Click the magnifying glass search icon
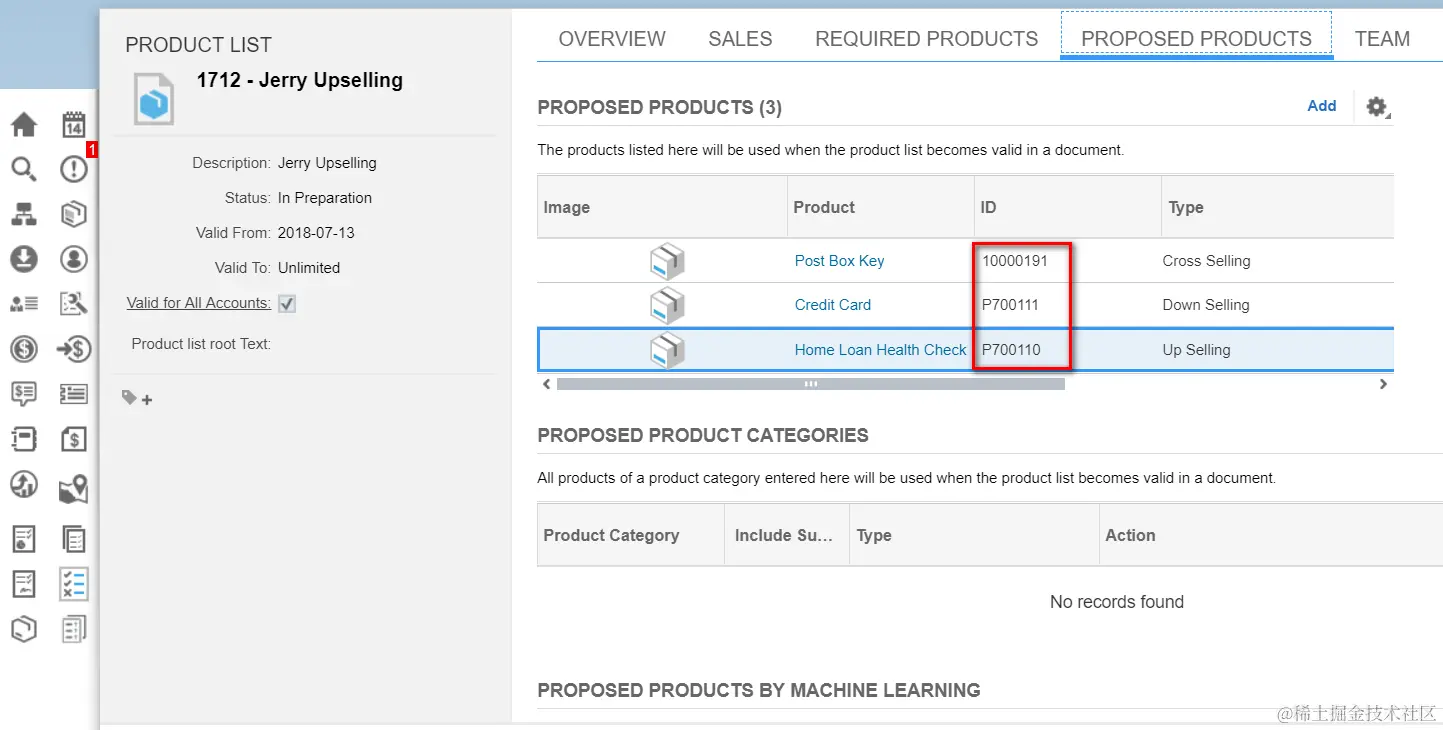 [x=24, y=169]
